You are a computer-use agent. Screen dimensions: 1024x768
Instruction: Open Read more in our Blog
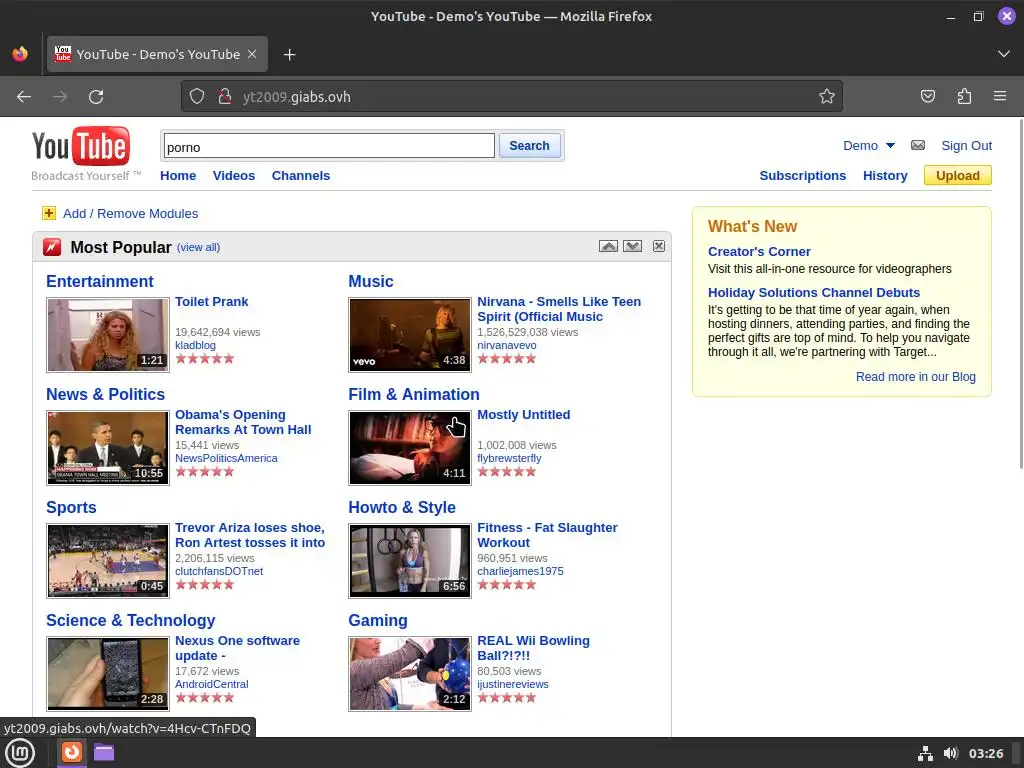(x=916, y=377)
